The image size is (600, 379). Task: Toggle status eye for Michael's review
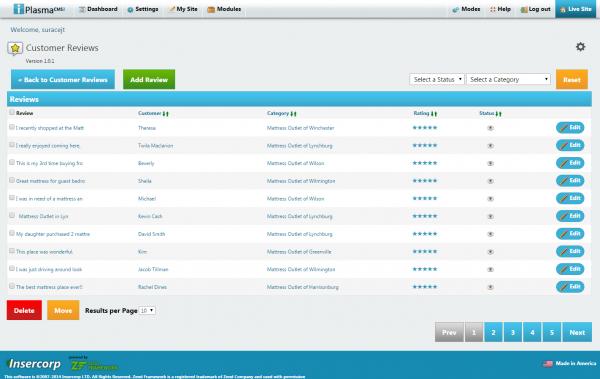click(490, 199)
